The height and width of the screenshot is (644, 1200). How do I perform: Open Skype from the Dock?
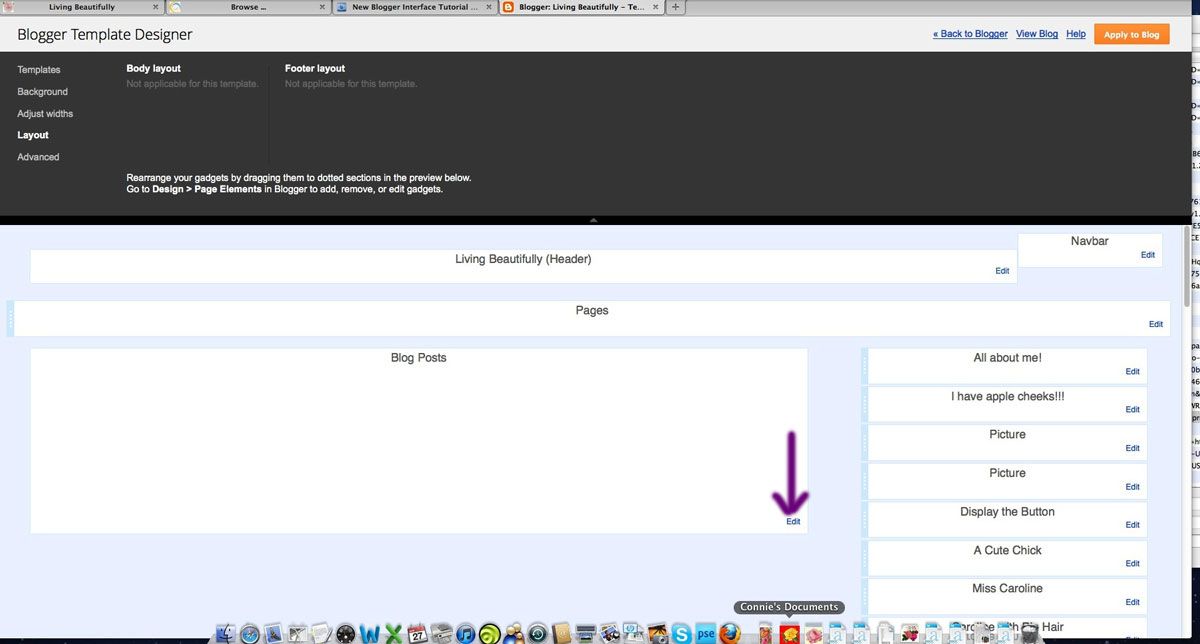pyautogui.click(x=683, y=634)
